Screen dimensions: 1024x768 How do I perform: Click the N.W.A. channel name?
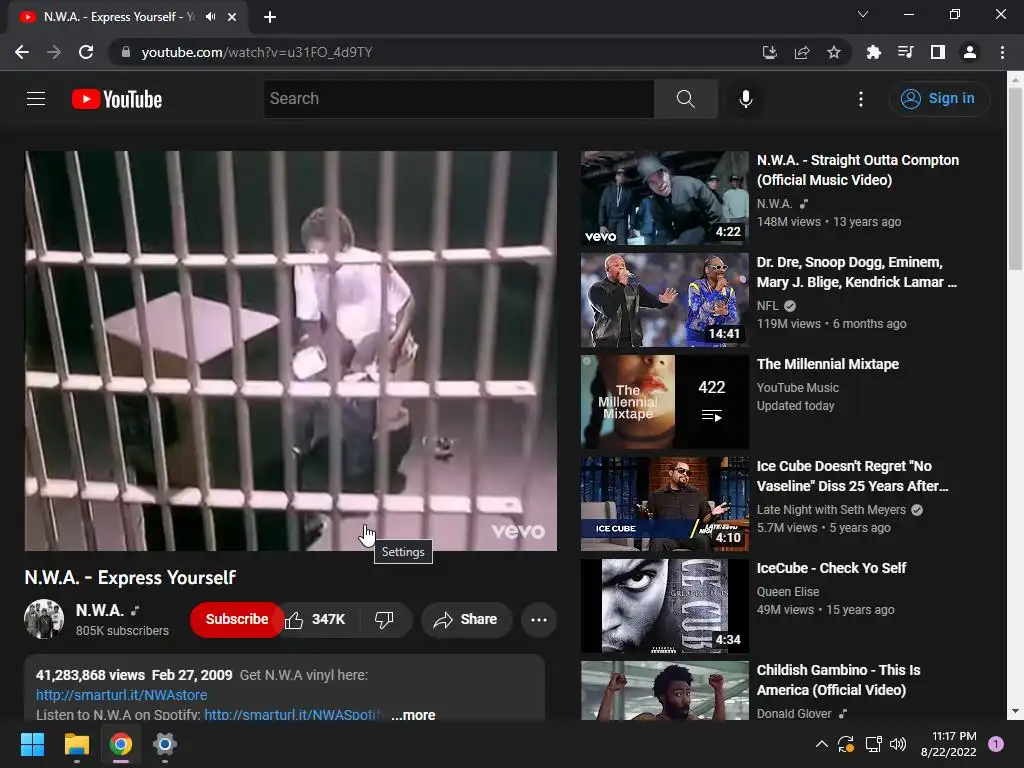click(x=100, y=610)
